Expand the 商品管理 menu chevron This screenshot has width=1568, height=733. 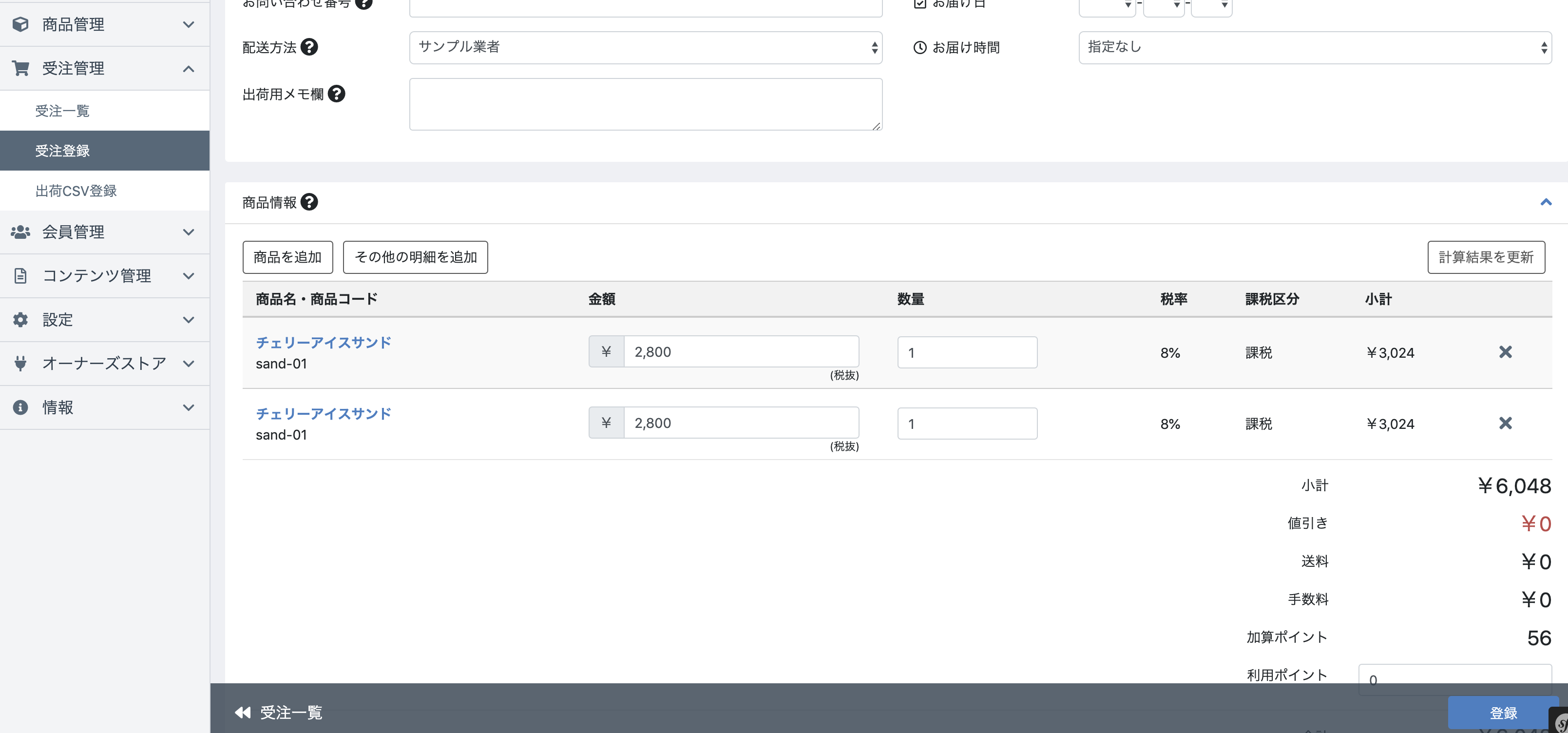click(x=189, y=24)
